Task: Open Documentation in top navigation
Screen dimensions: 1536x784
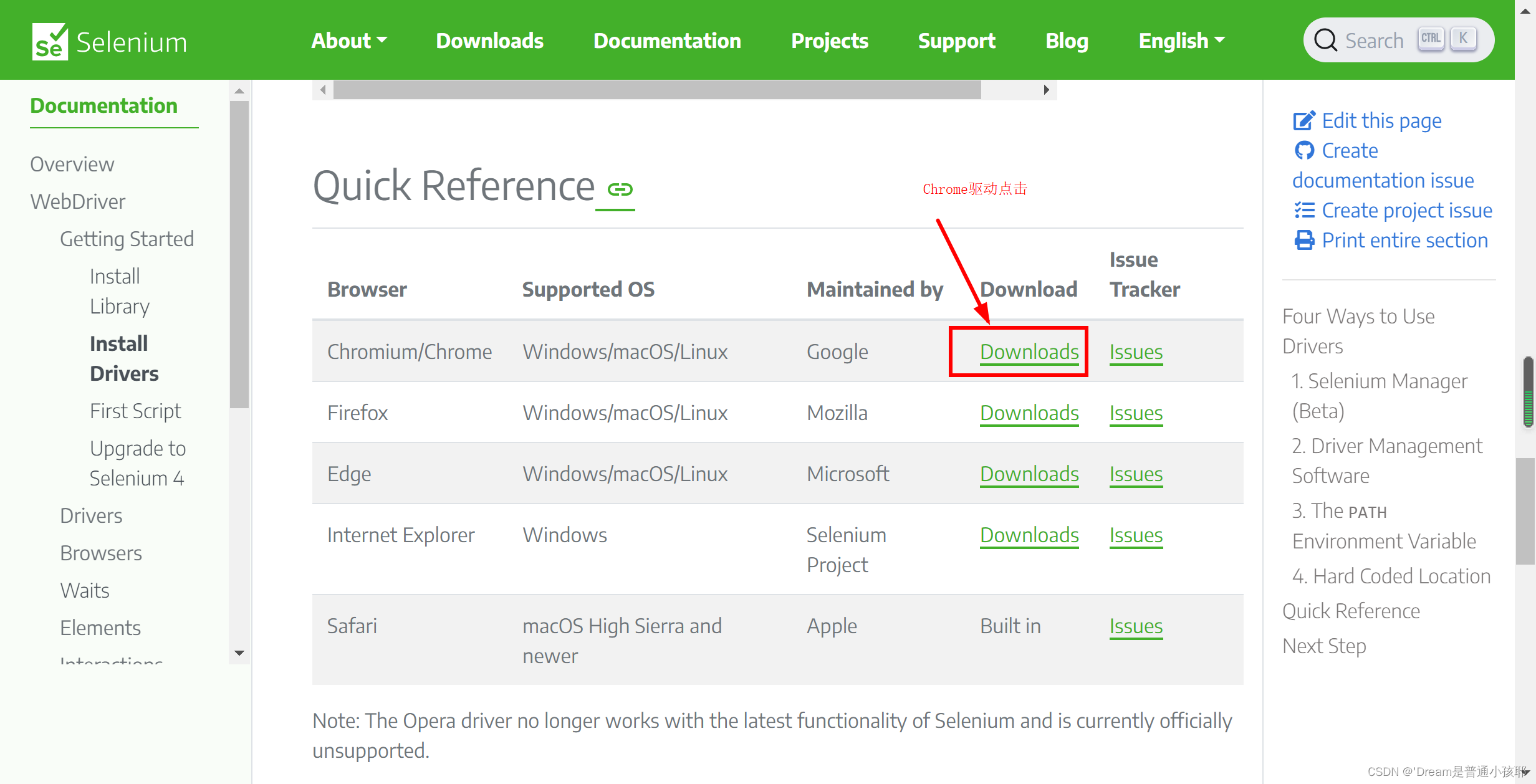Action: [x=667, y=41]
